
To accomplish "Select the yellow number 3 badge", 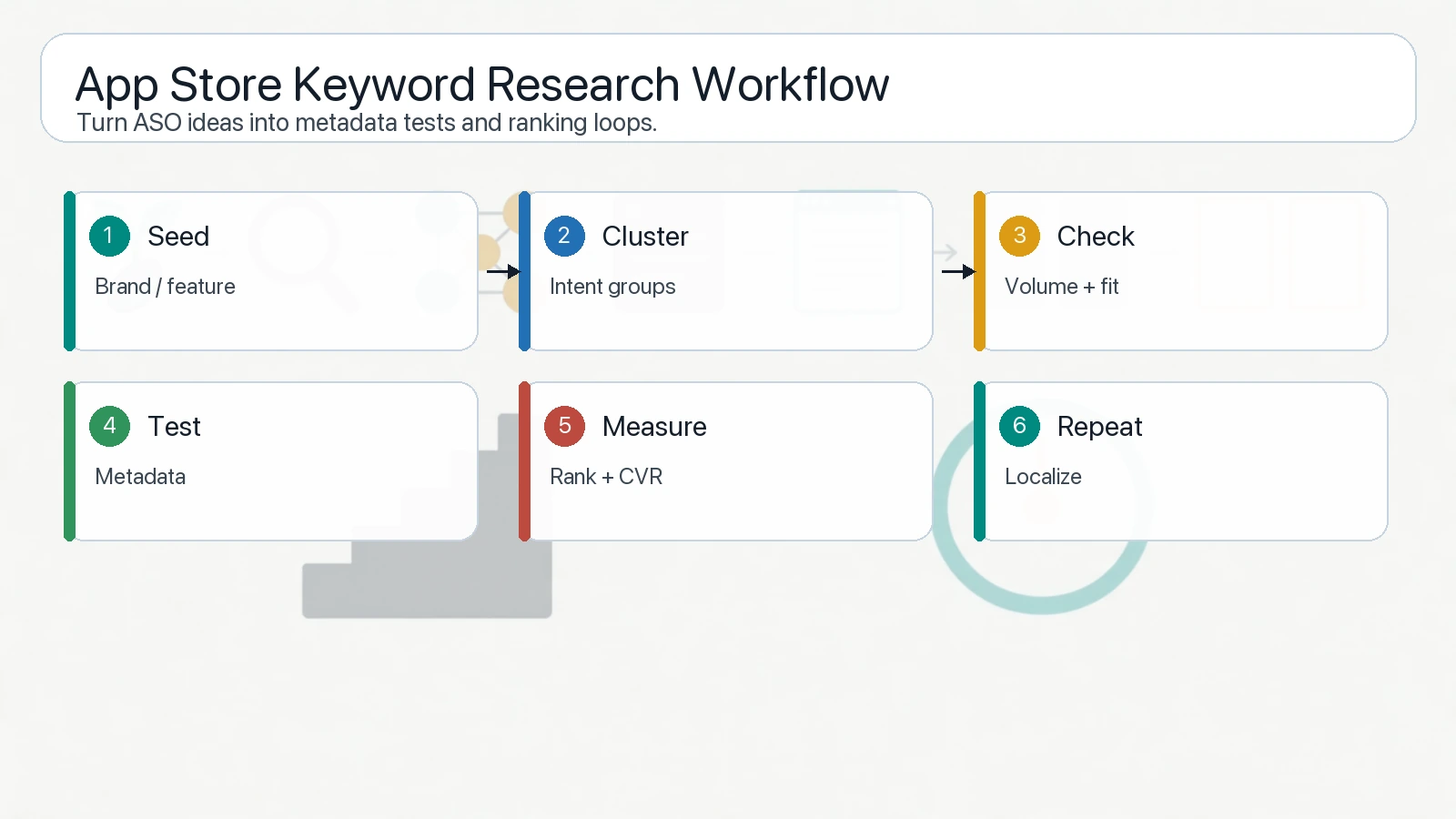I will (1019, 236).
